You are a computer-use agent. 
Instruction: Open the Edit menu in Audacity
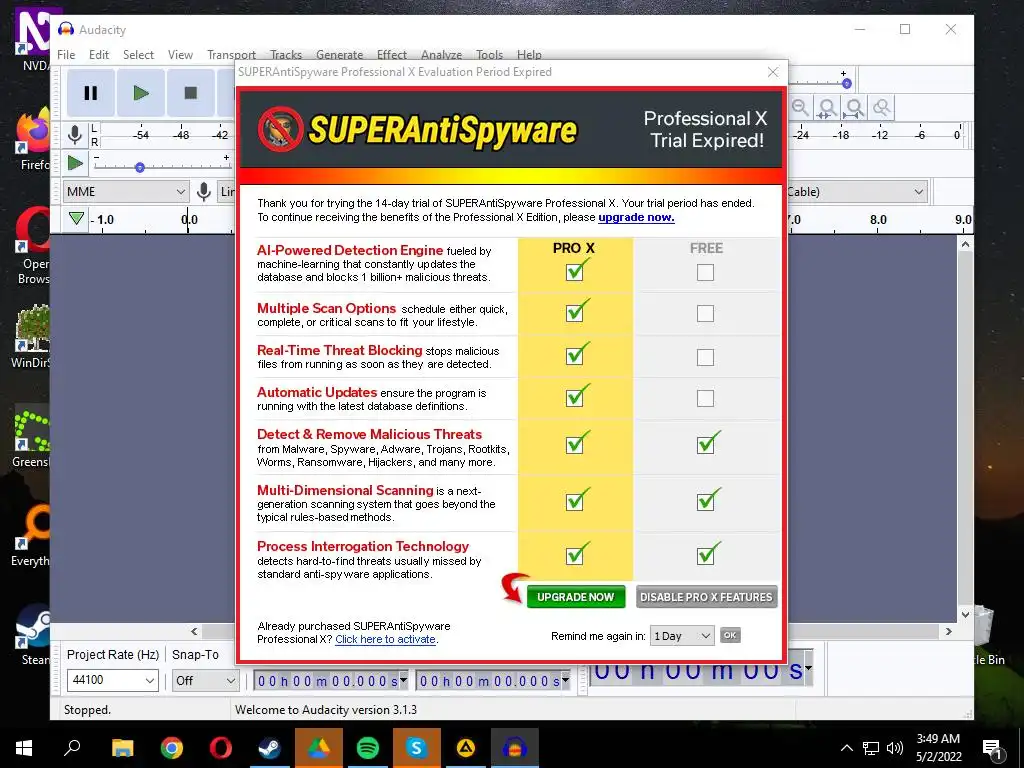tap(99, 55)
